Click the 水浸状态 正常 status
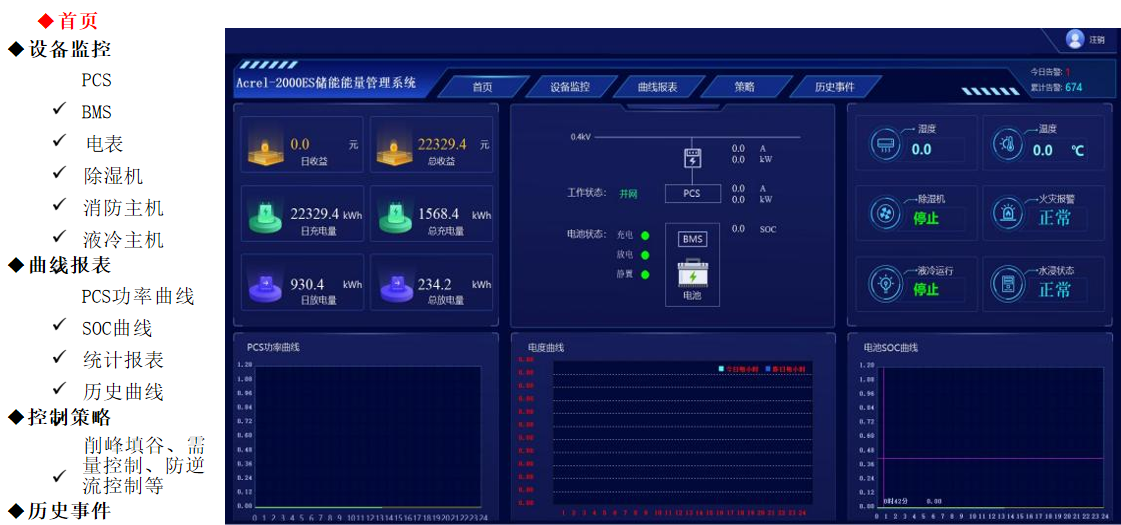This screenshot has height=525, width=1121. [x=1055, y=290]
